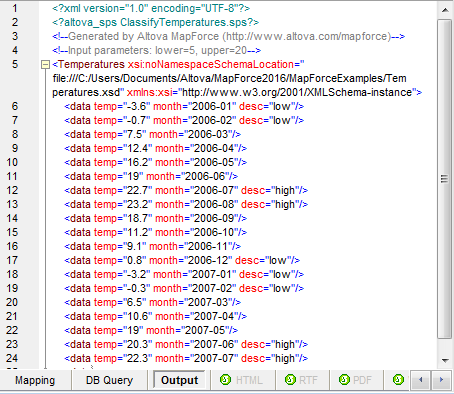The width and height of the screenshot is (454, 394).
Task: Click the data row for month 2007-02
Action: (x=184, y=288)
